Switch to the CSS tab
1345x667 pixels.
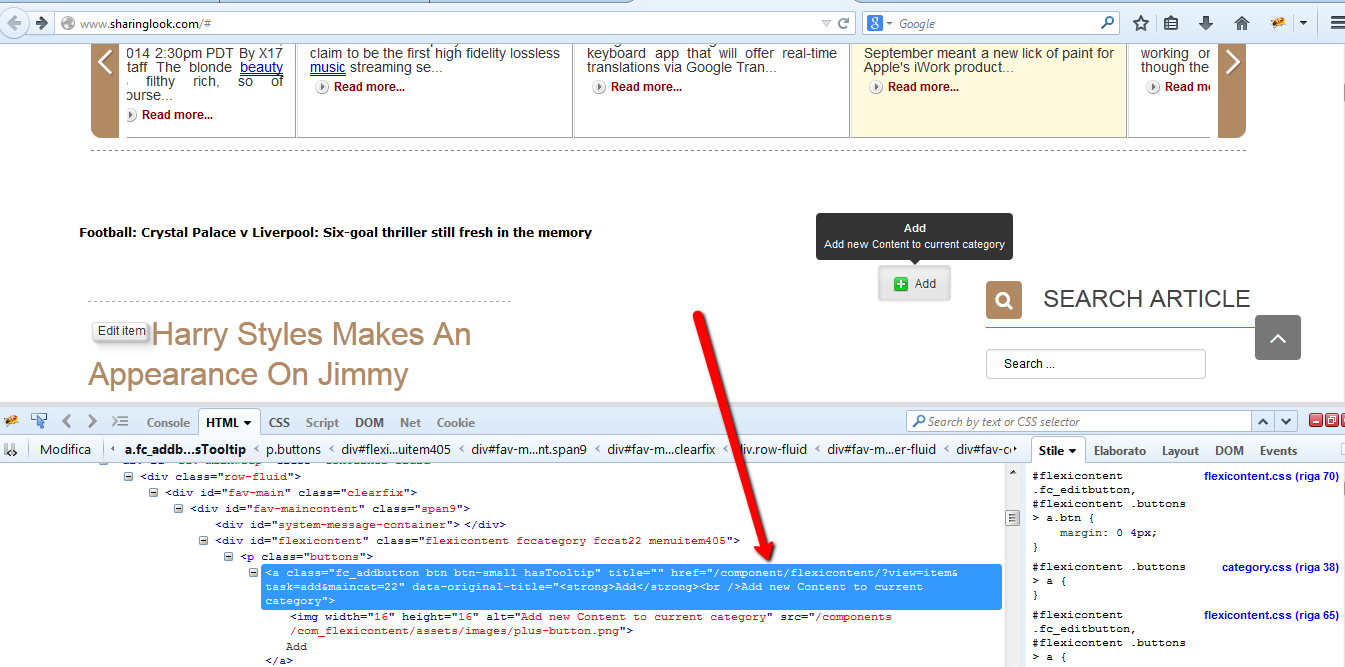click(x=279, y=422)
